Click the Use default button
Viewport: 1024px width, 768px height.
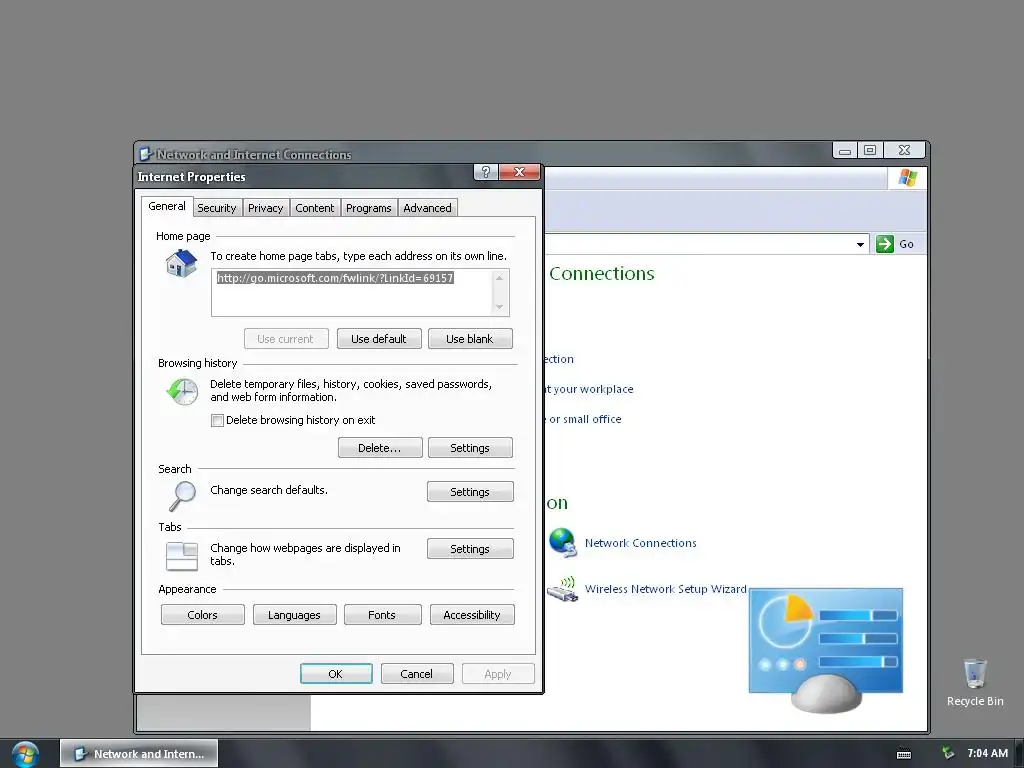[x=379, y=339]
